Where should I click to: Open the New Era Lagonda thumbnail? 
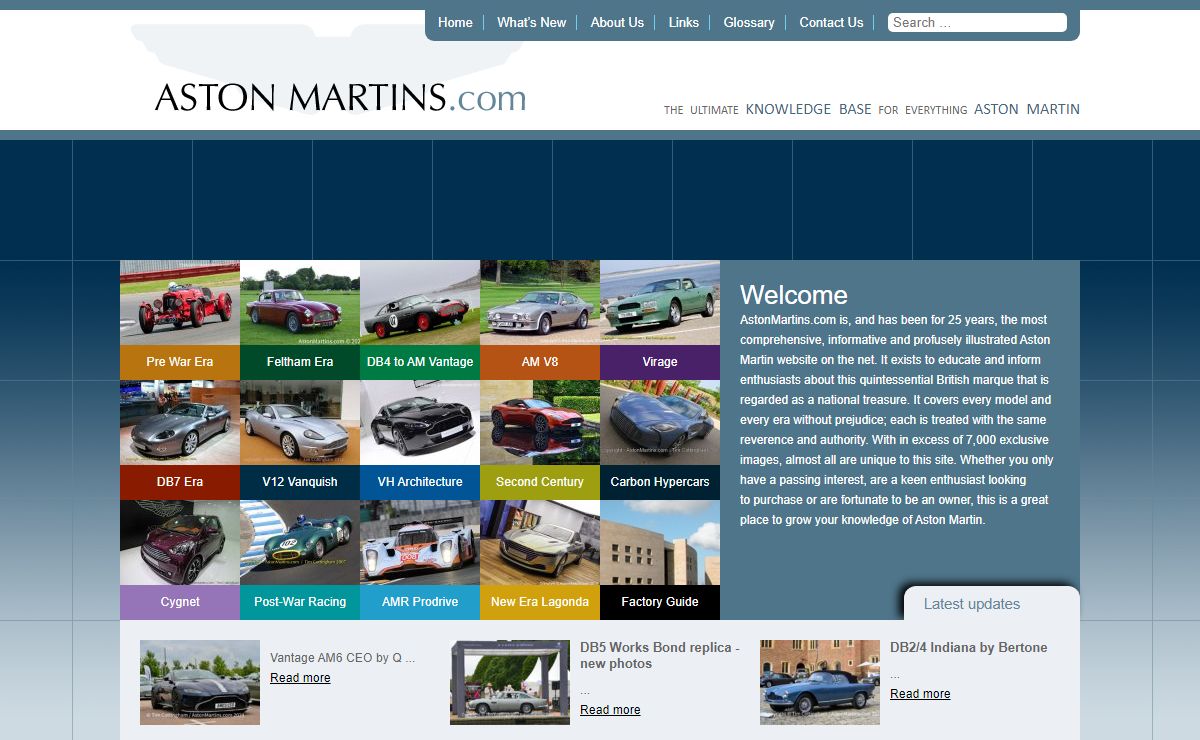click(x=540, y=543)
